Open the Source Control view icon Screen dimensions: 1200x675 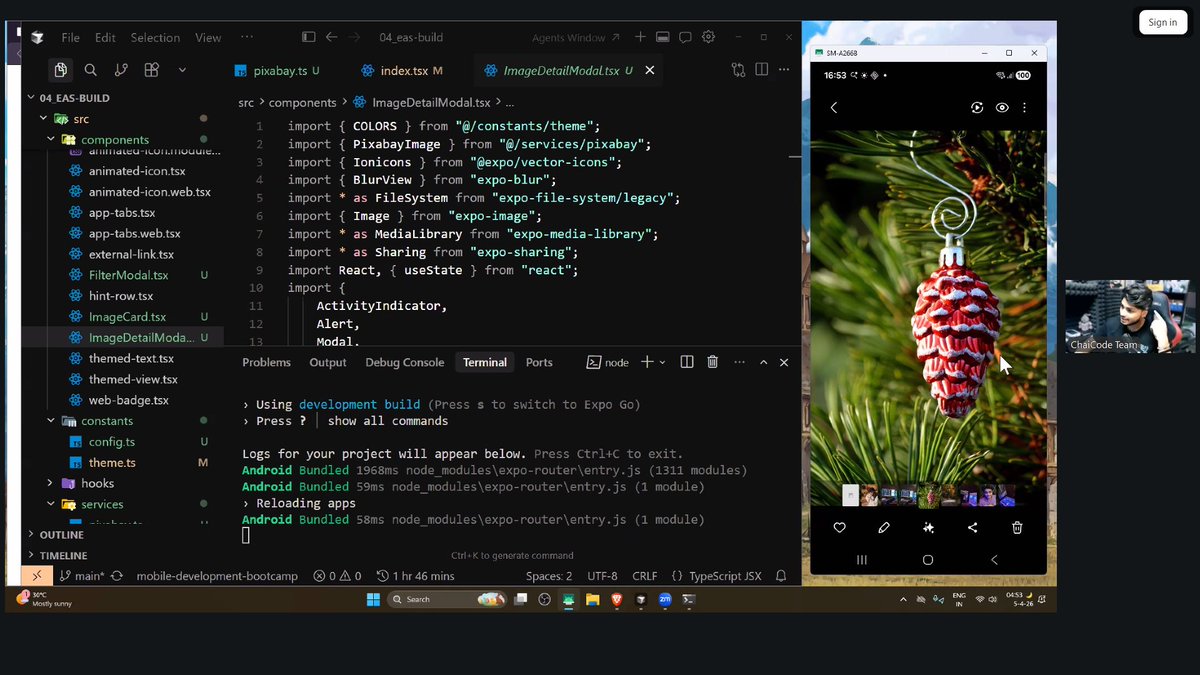(x=121, y=70)
